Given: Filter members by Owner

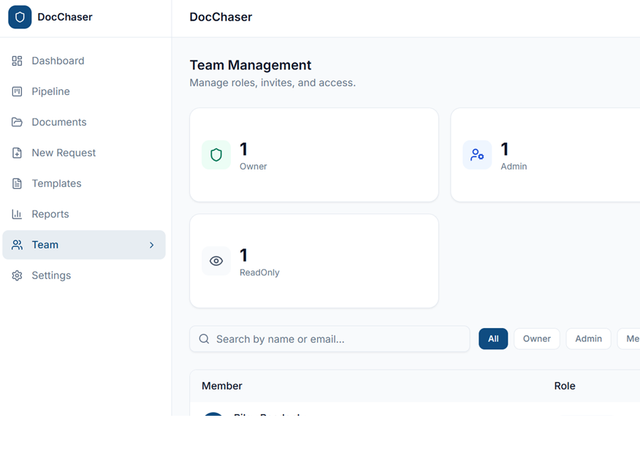Looking at the screenshot, I should pos(537,339).
